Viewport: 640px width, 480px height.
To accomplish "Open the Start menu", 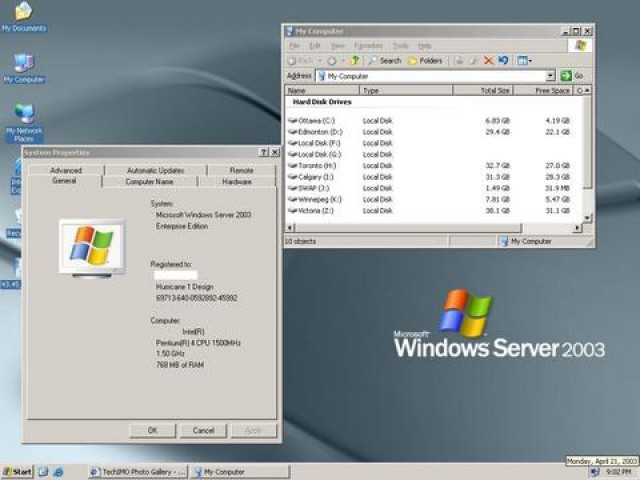I will (18, 472).
